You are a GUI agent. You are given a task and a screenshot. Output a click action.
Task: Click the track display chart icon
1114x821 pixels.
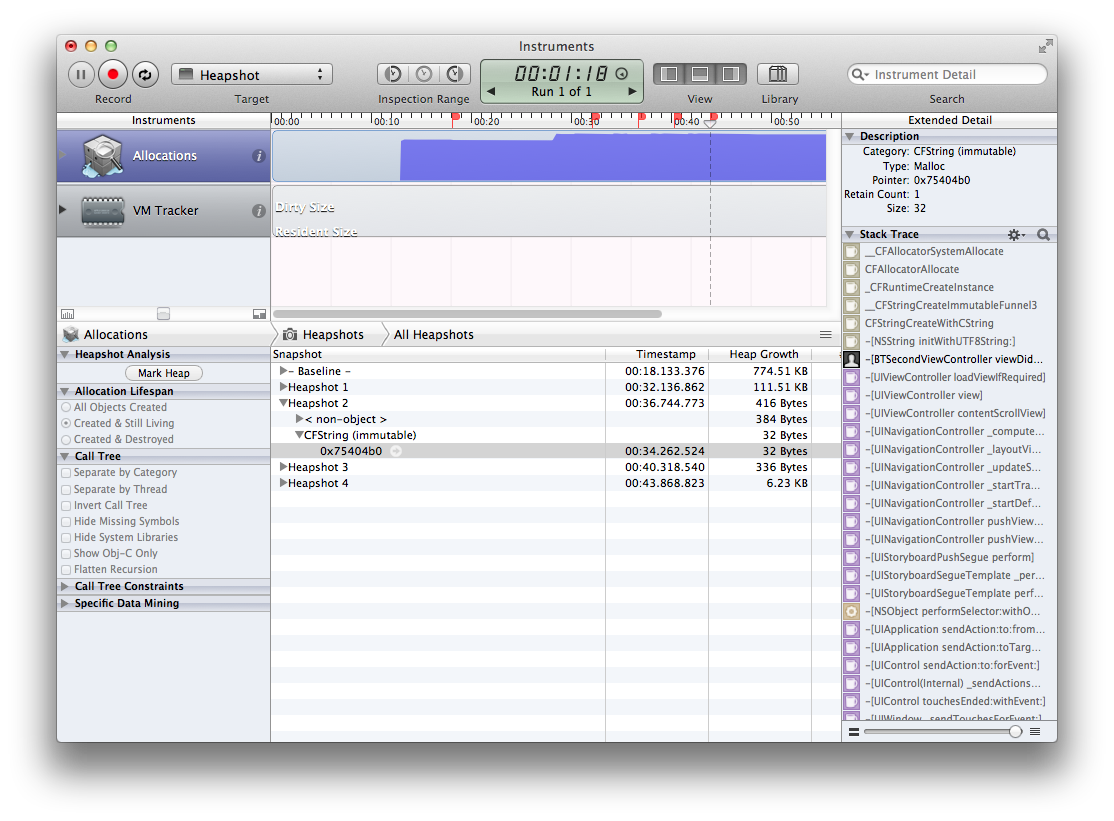click(67, 314)
